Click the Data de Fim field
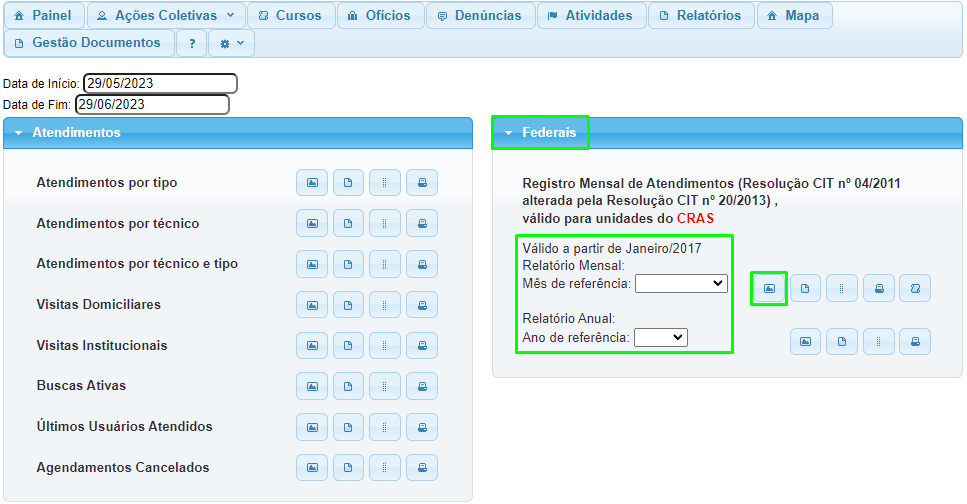This screenshot has width=967, height=504. click(152, 104)
